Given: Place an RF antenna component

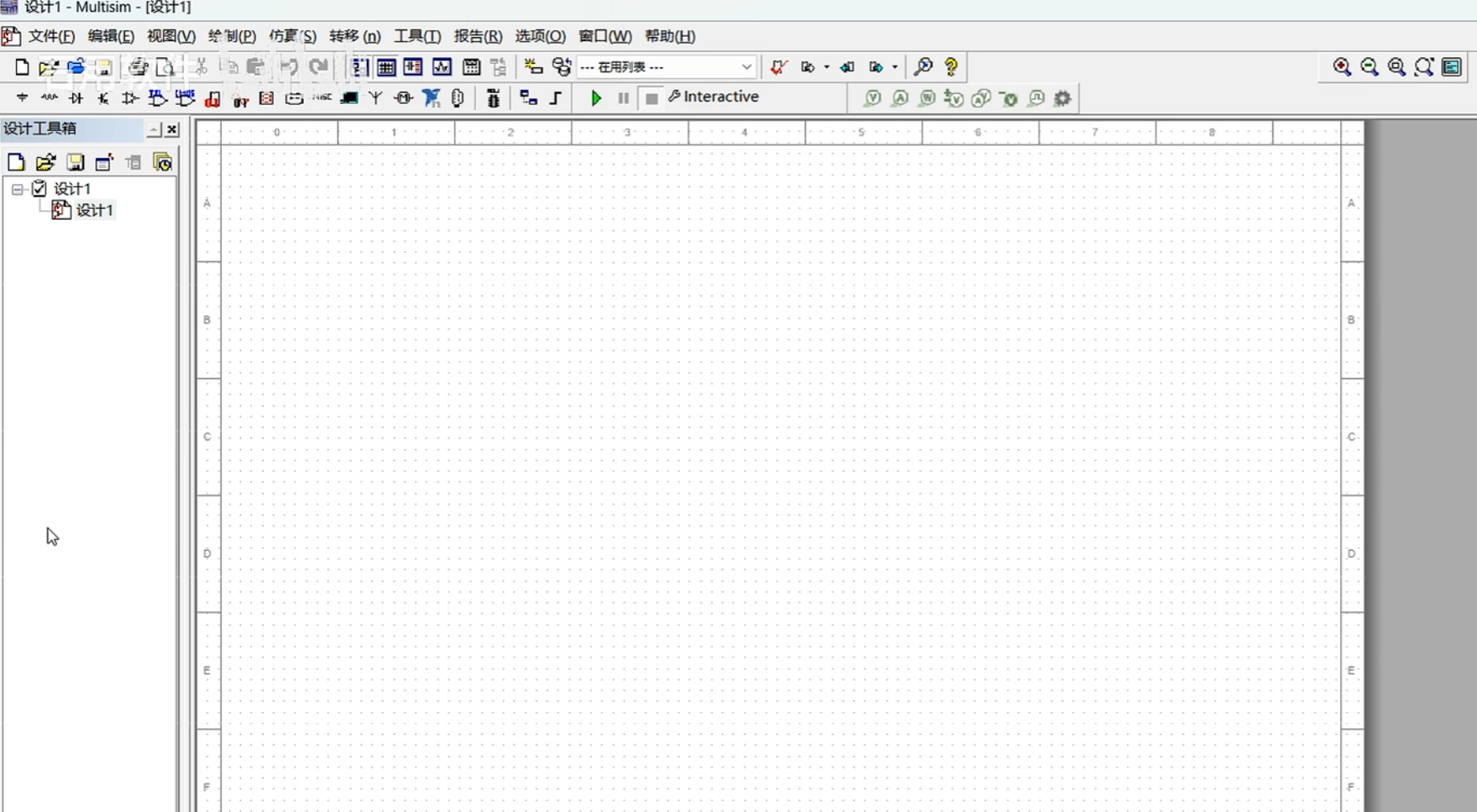Looking at the screenshot, I should [x=376, y=98].
